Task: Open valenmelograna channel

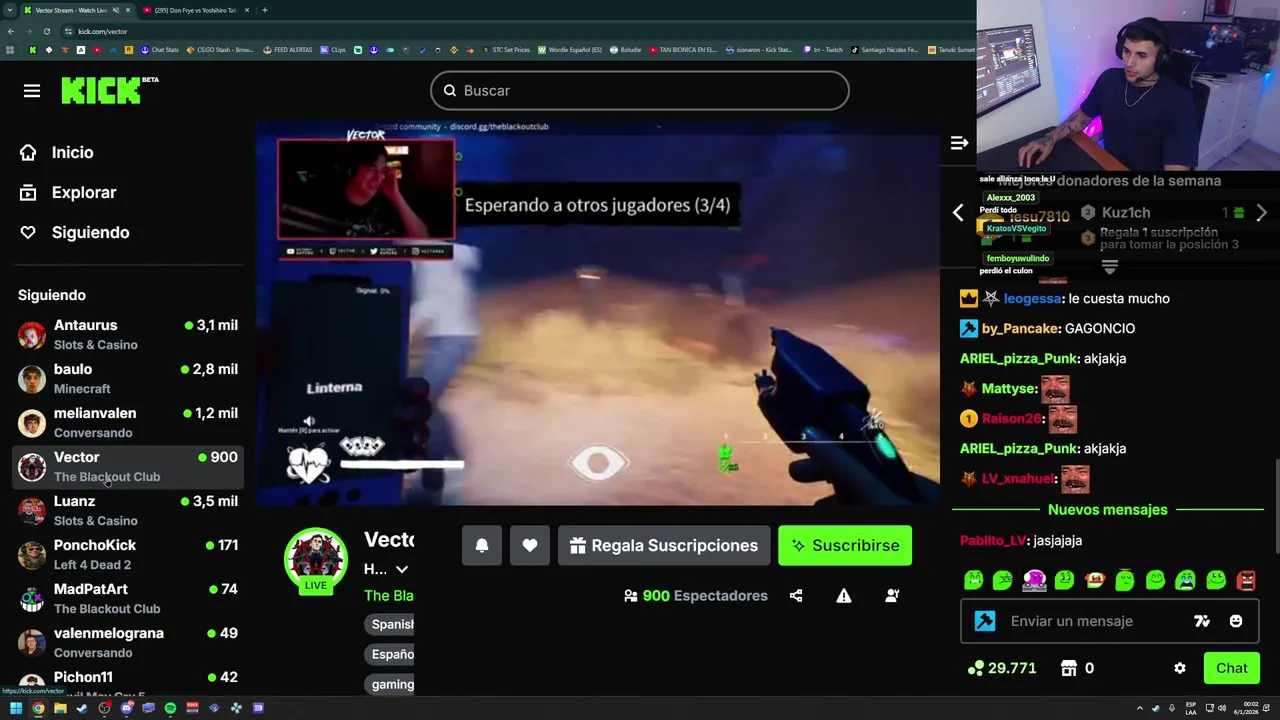Action: coord(128,643)
